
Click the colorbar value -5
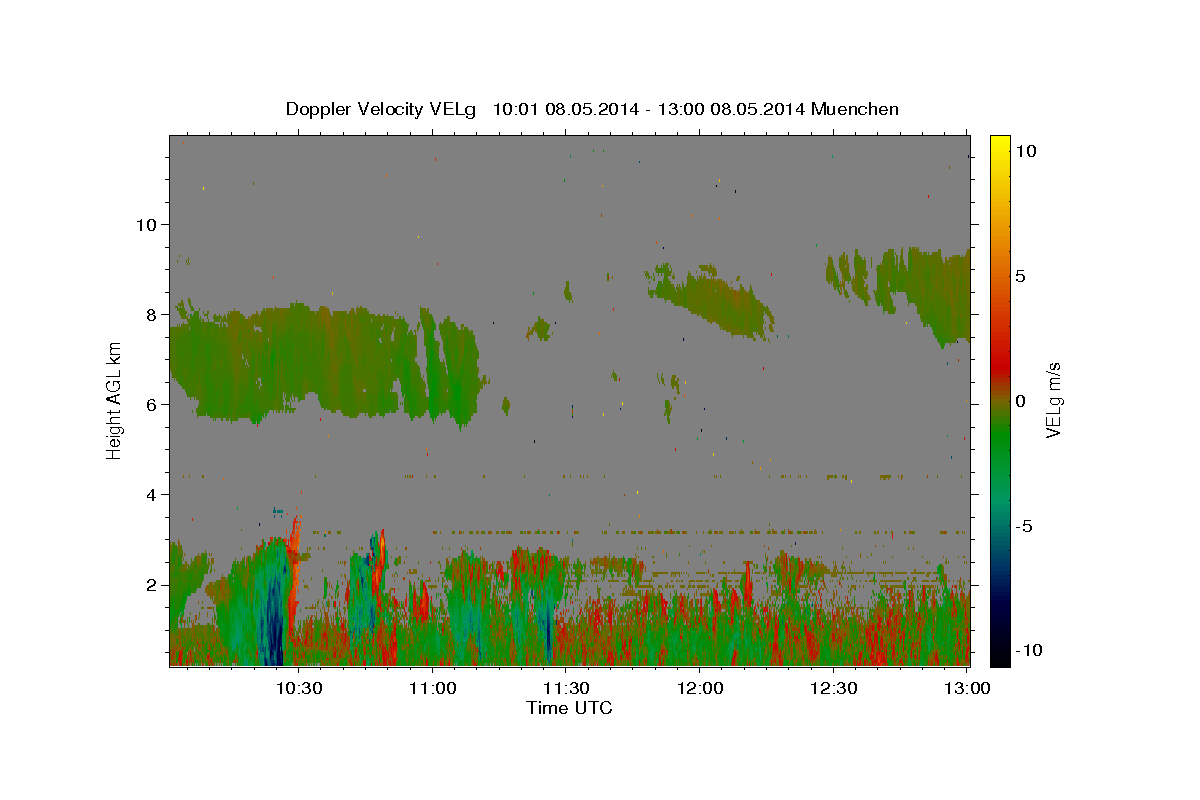pyautogui.click(x=1024, y=526)
